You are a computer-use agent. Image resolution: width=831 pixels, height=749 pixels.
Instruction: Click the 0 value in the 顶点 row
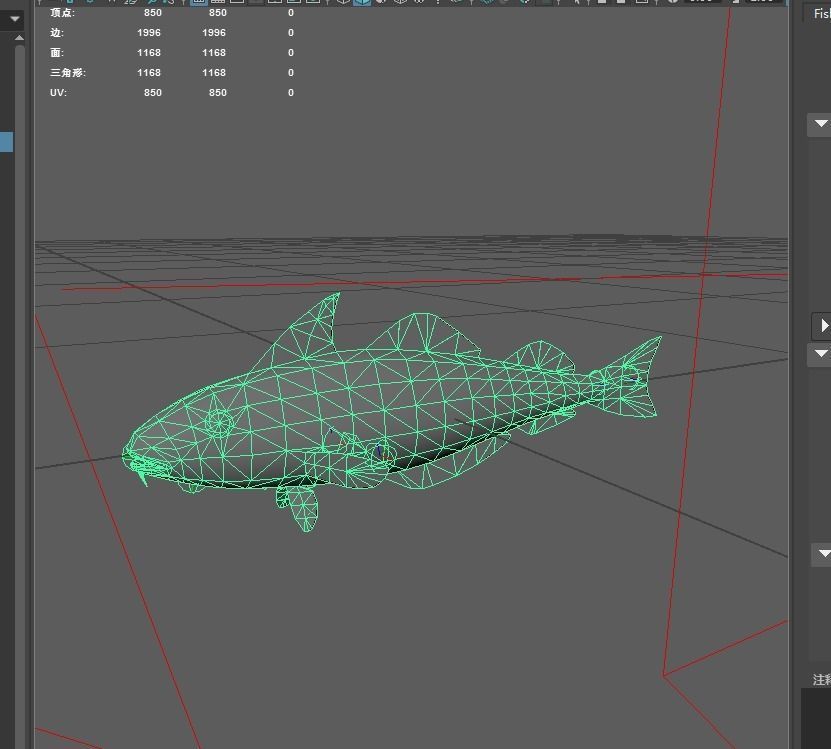pos(290,13)
